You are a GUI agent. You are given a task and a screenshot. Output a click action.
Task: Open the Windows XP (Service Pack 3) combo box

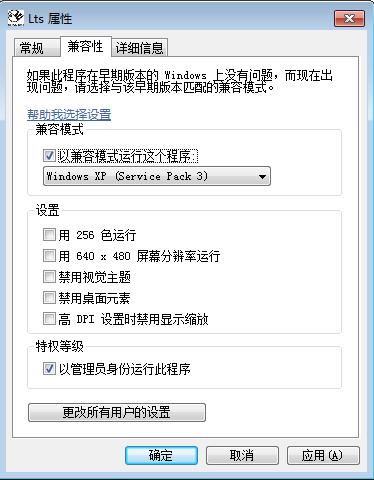157,176
